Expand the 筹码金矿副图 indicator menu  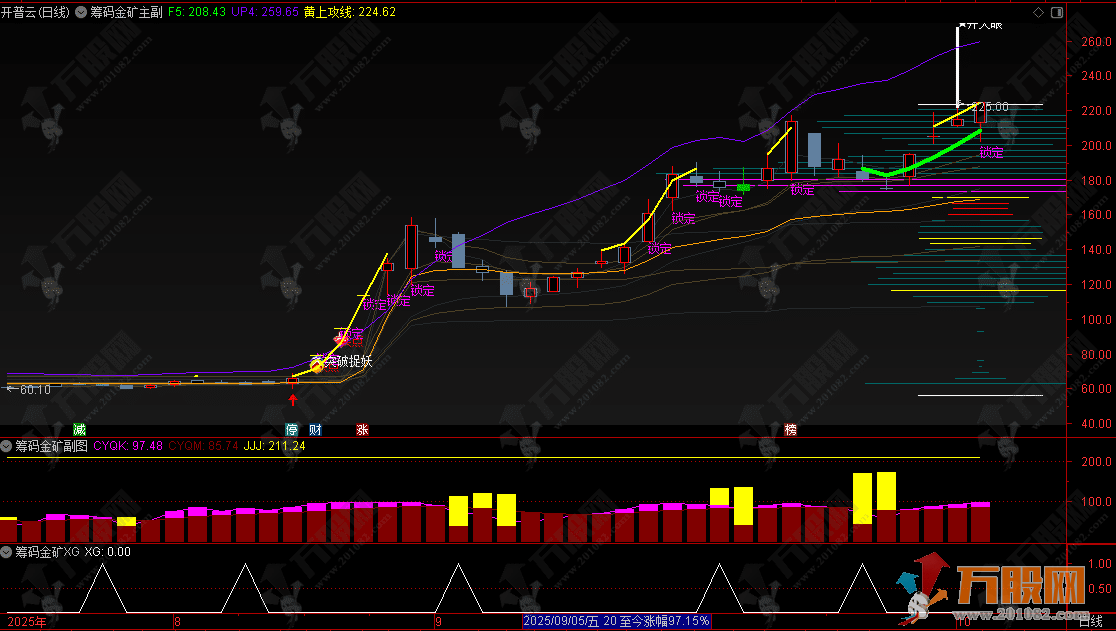[x=7, y=446]
